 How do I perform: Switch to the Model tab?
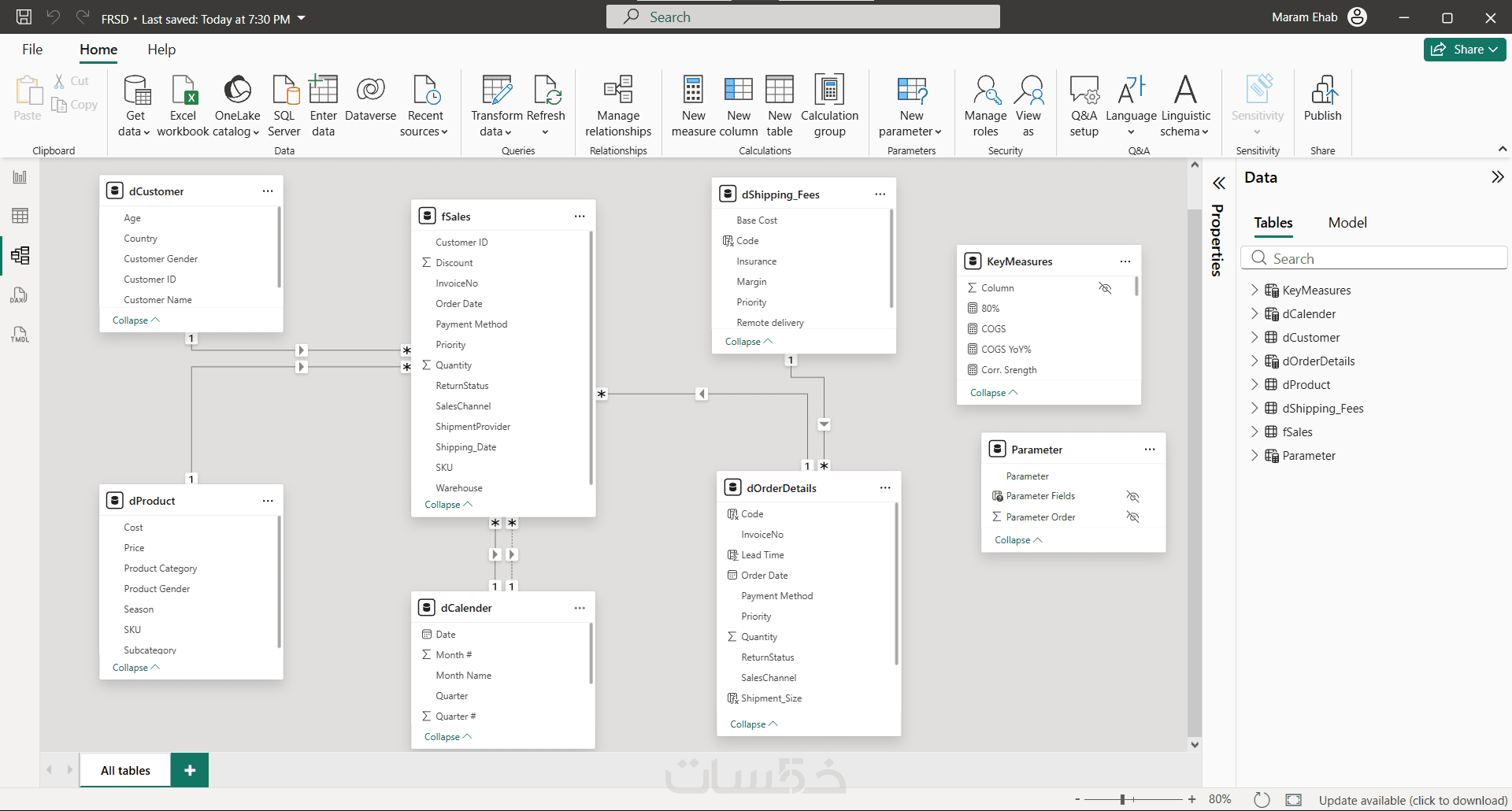coord(1347,223)
